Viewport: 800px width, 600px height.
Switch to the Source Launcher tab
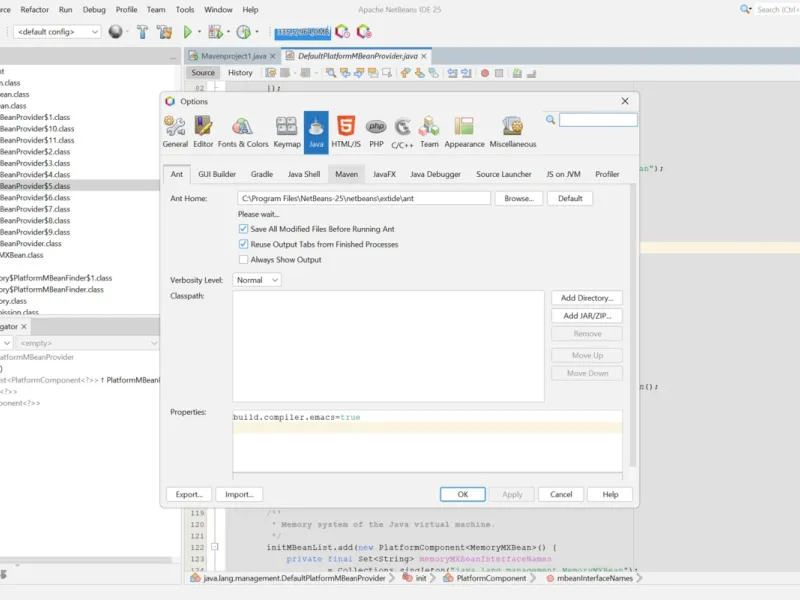(x=504, y=174)
